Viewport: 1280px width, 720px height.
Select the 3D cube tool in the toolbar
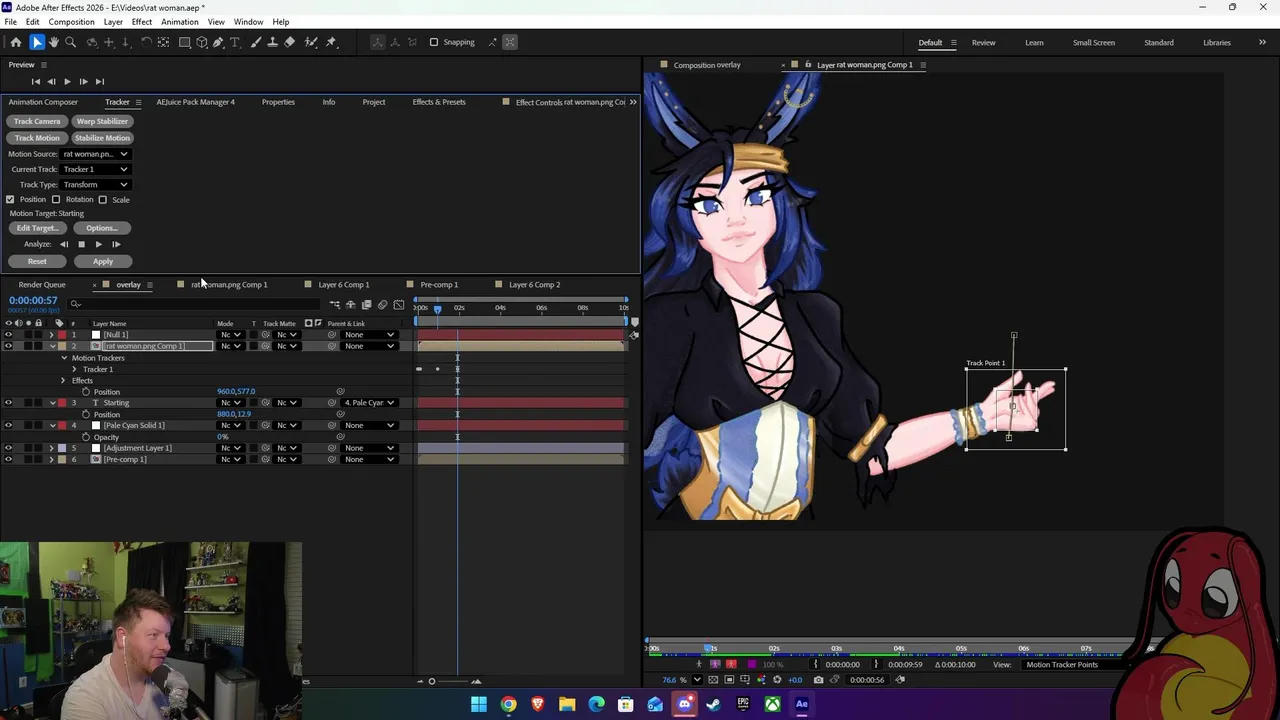202,42
